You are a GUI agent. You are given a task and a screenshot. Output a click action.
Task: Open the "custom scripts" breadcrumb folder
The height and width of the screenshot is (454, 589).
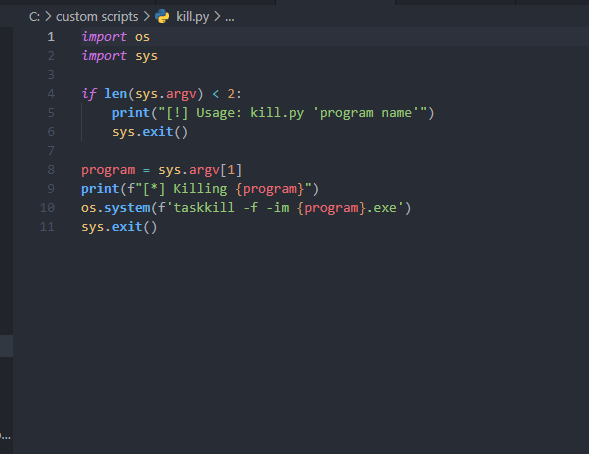pos(97,17)
